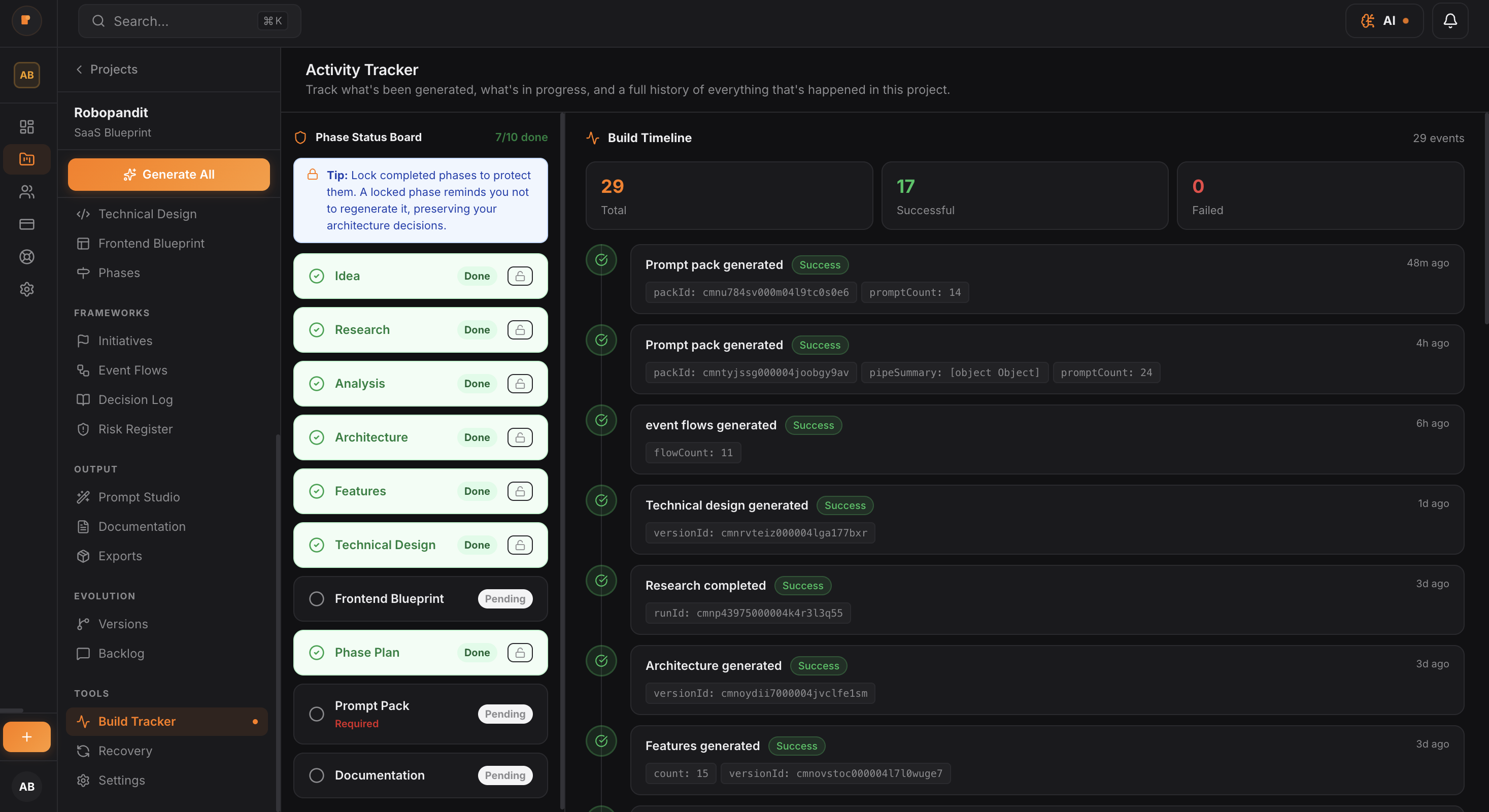Viewport: 1489px width, 812px height.
Task: Toggle the lock on the Phase Plan
Action: (x=520, y=653)
